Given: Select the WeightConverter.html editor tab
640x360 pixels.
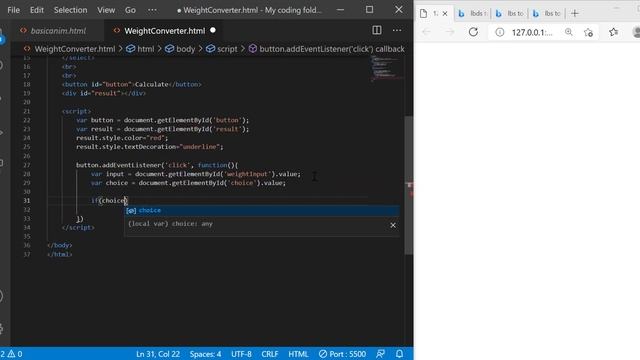Looking at the screenshot, I should (164, 31).
